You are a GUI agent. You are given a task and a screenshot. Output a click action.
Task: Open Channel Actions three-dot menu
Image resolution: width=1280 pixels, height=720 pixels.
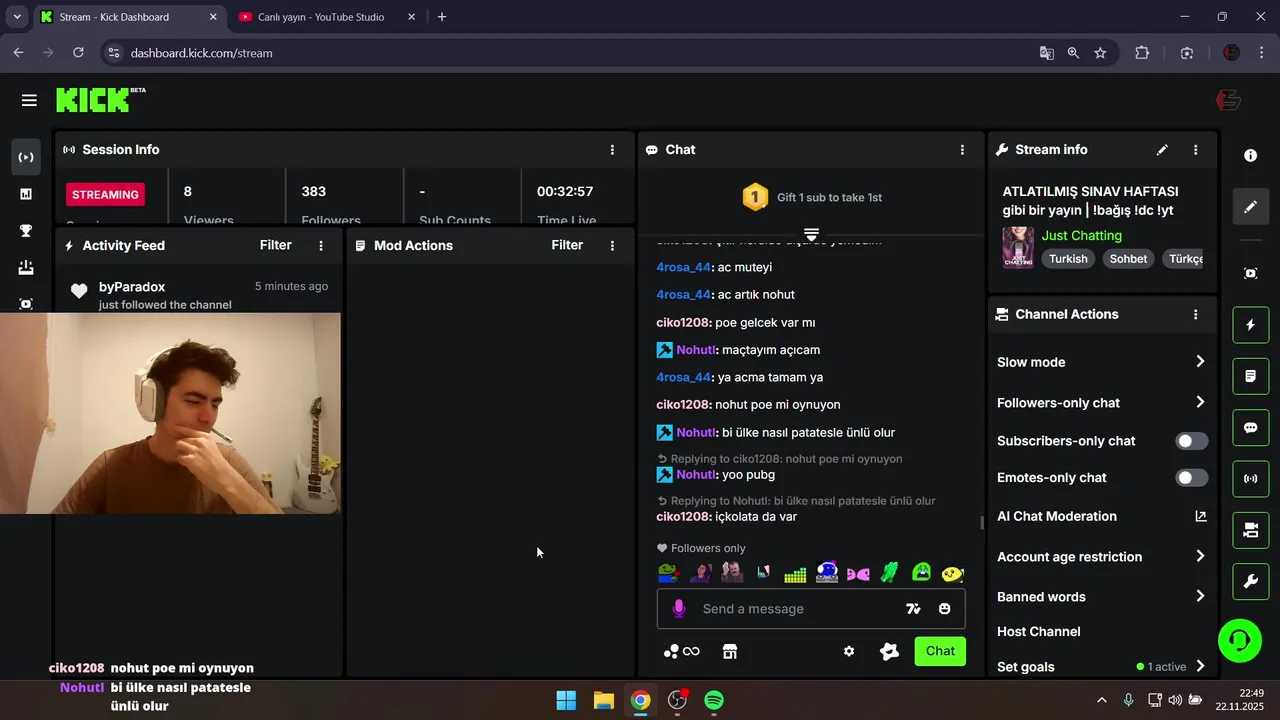click(x=1195, y=314)
